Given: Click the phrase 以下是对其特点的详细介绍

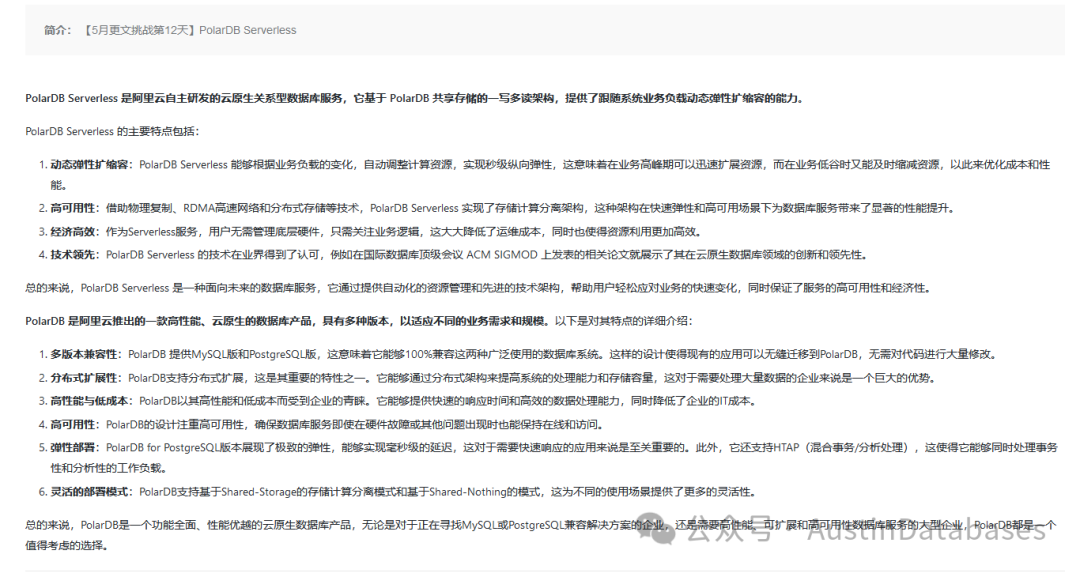Looking at the screenshot, I should [623, 321].
